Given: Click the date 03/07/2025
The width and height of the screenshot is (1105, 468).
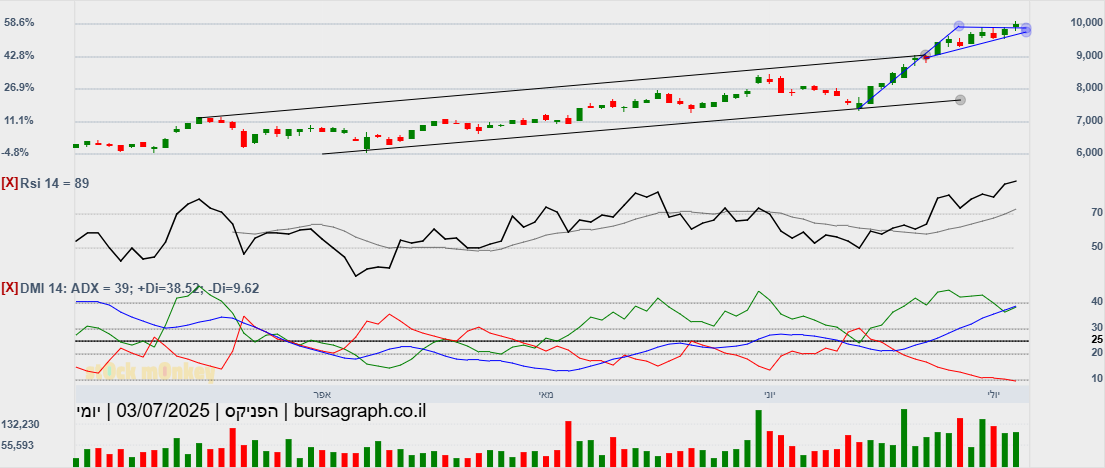Looking at the screenshot, I should click(163, 411).
